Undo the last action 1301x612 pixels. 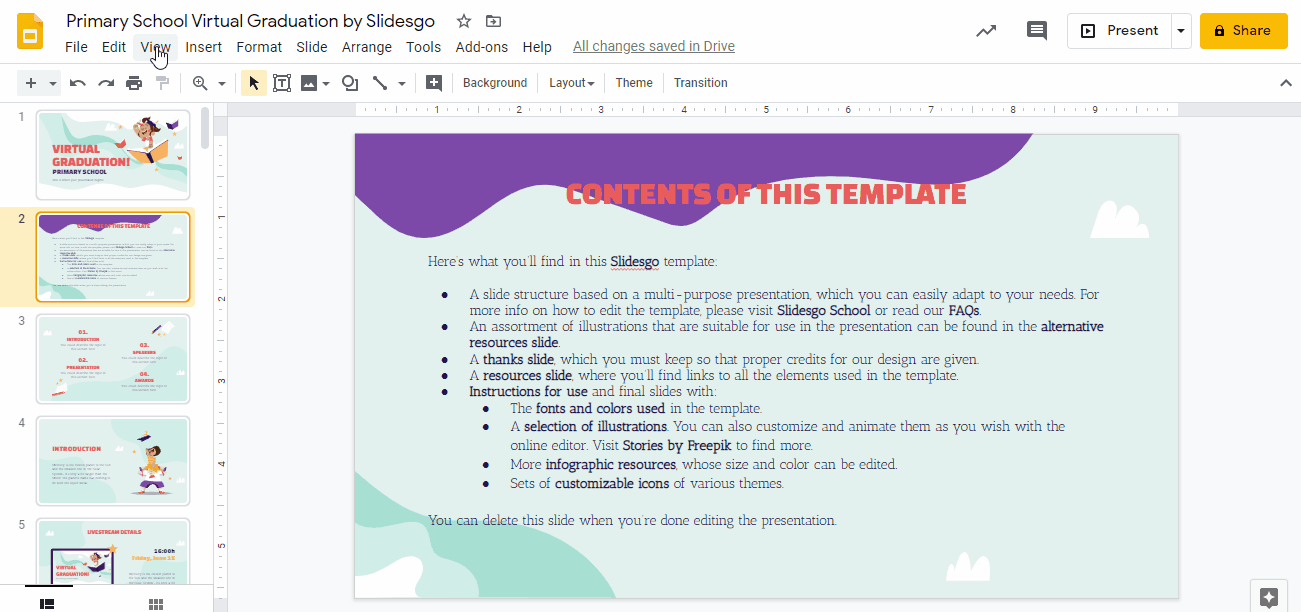(x=78, y=83)
